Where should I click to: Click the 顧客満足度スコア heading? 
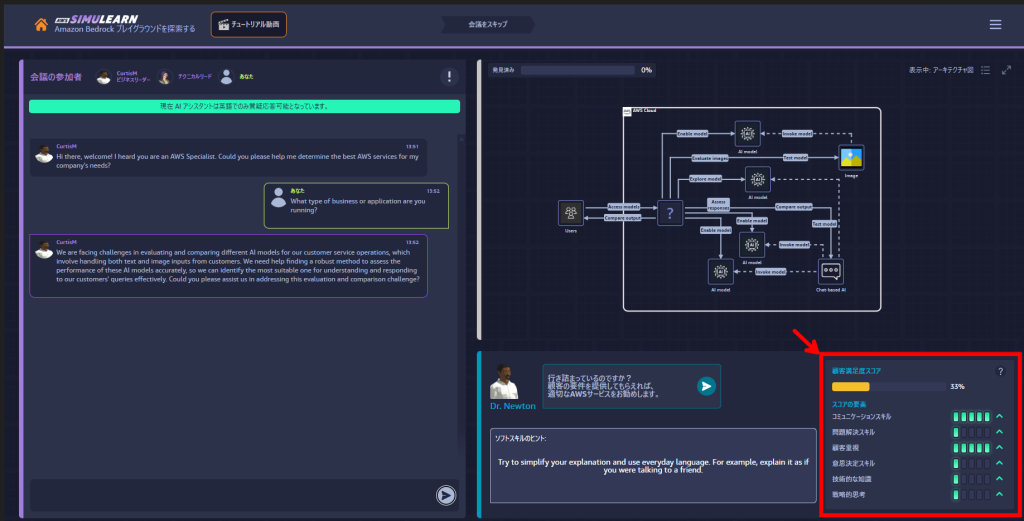[856, 371]
